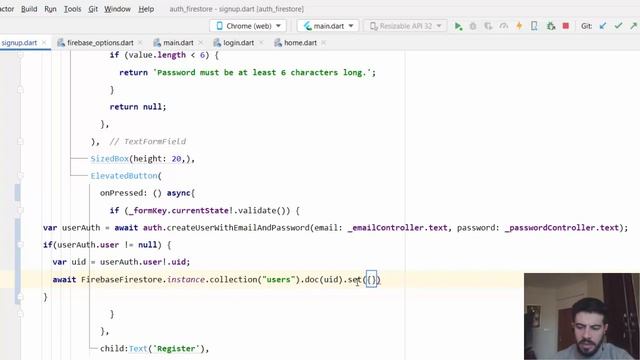The width and height of the screenshot is (640, 360).
Task: Click the return null; statement
Action: tap(138, 107)
